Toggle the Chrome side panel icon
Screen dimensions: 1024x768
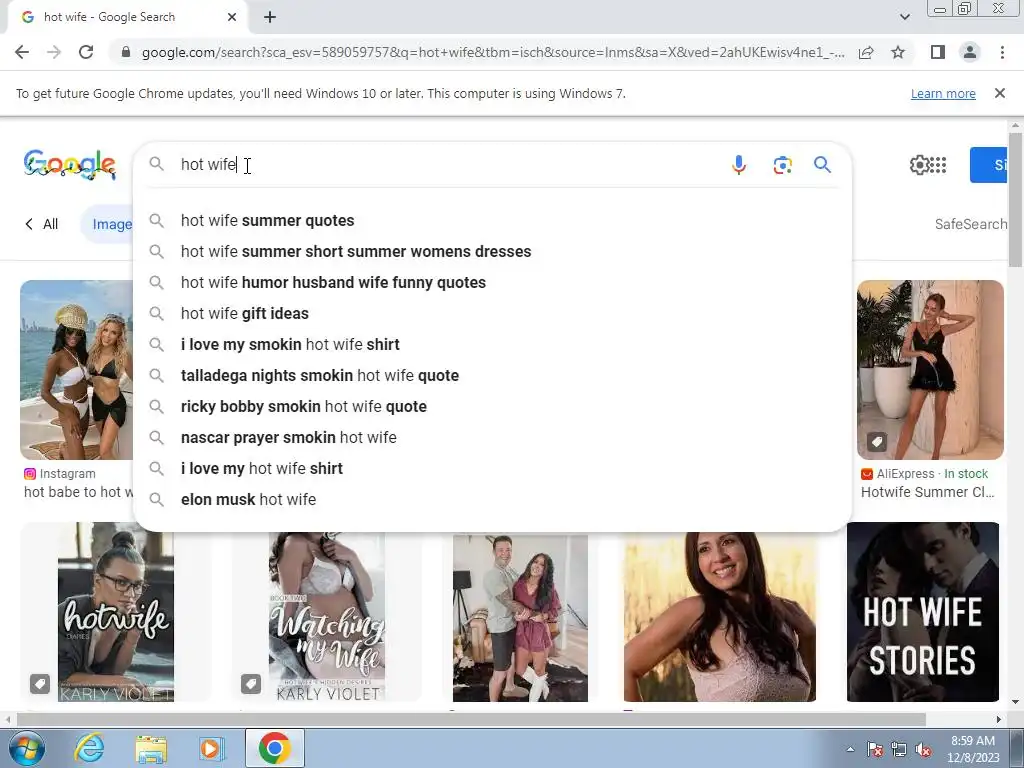(938, 52)
